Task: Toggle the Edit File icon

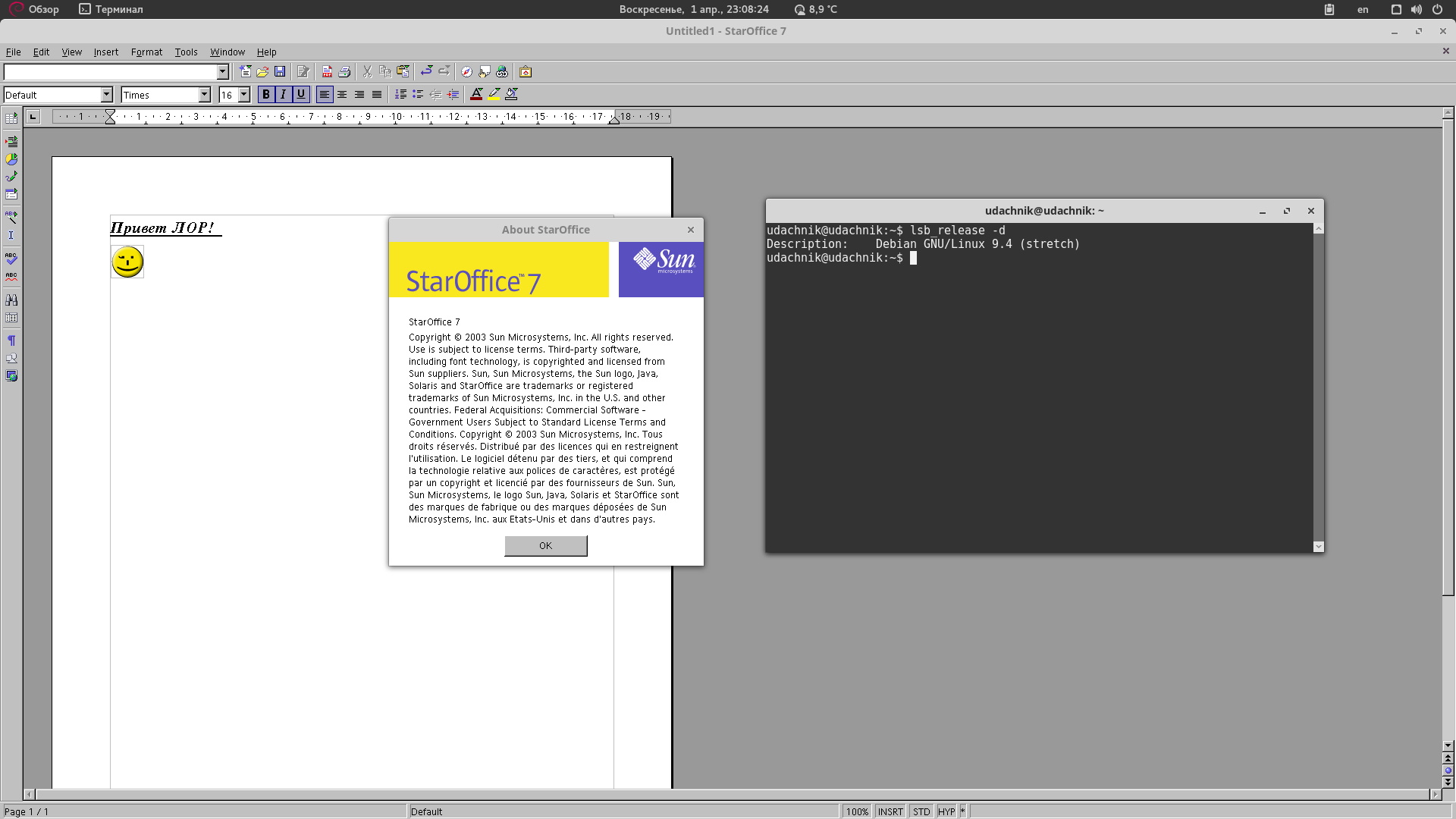Action: coord(303,72)
